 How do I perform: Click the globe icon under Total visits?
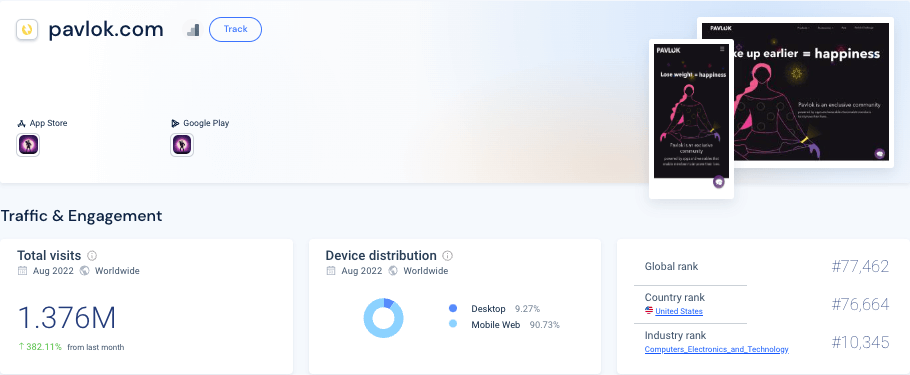click(85, 271)
